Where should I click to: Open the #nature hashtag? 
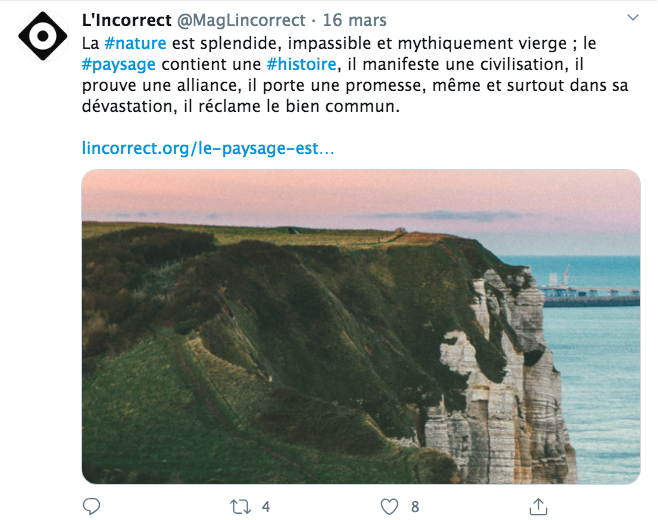pyautogui.click(x=135, y=43)
